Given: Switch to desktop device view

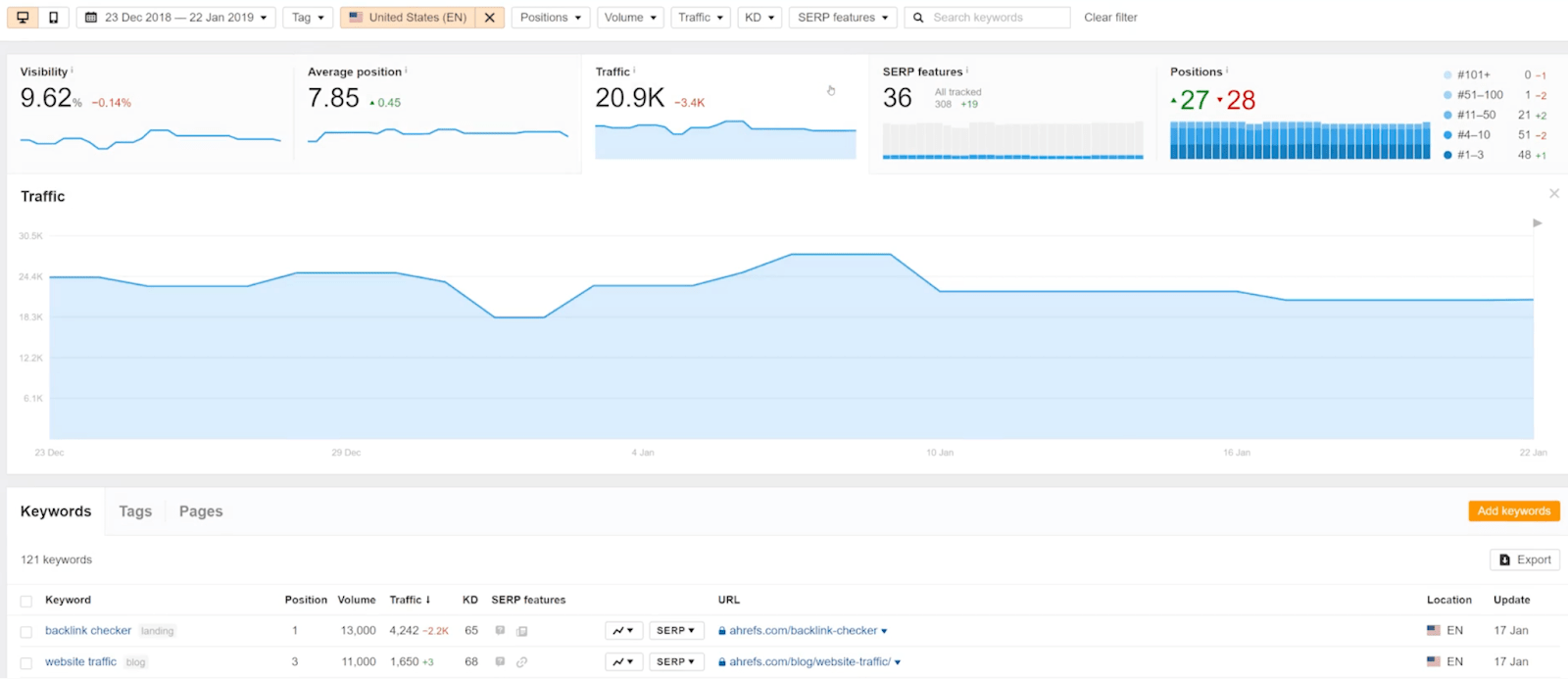Looking at the screenshot, I should tap(23, 18).
